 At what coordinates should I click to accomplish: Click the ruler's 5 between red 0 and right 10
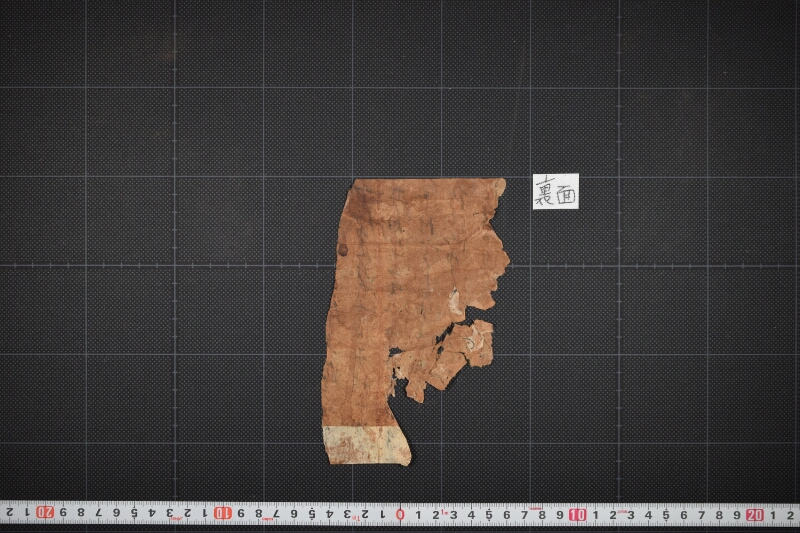[489, 515]
